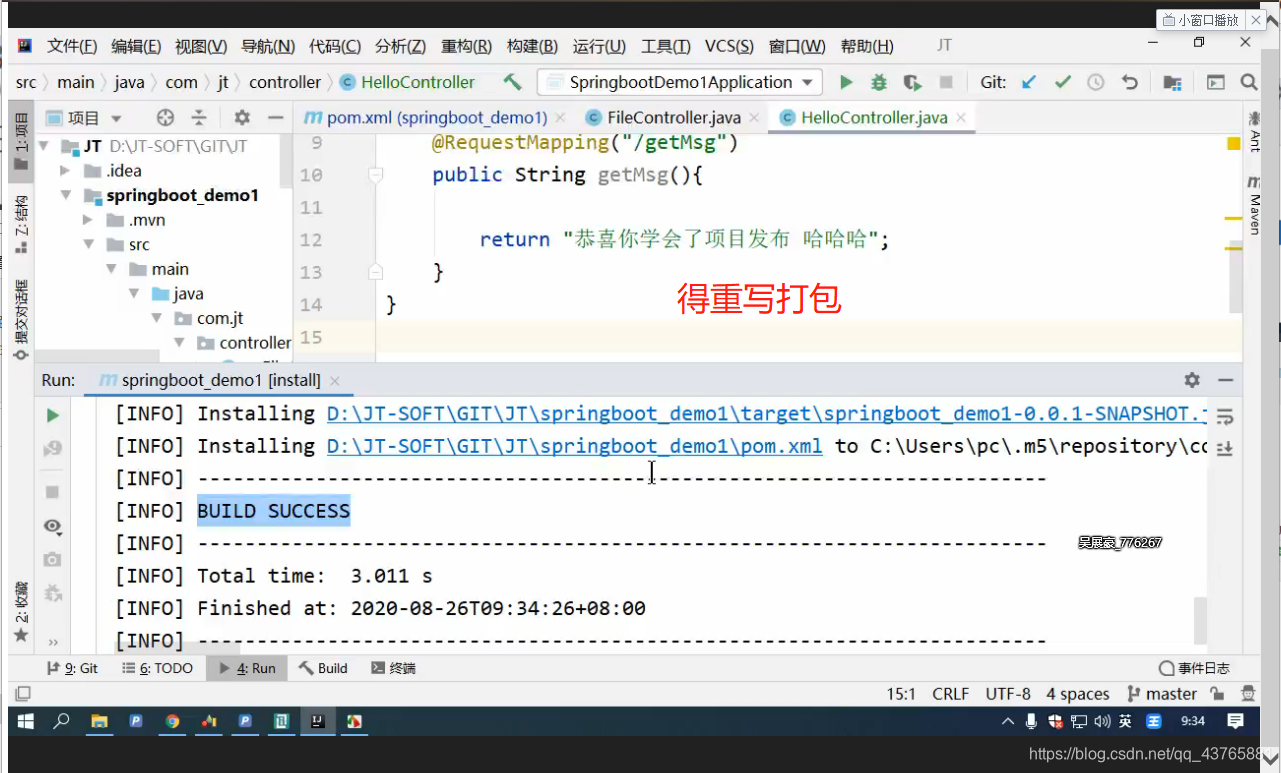Screen dimensions: 1281x773
Task: Show Git history clock icon
Action: [x=1096, y=82]
